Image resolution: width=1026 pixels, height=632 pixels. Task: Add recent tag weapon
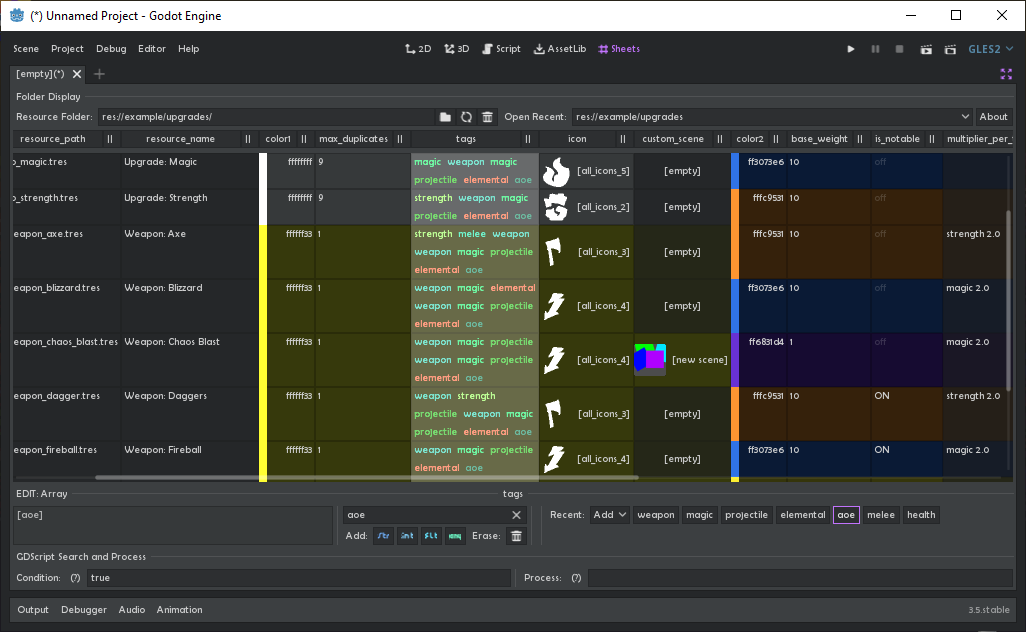coord(656,515)
